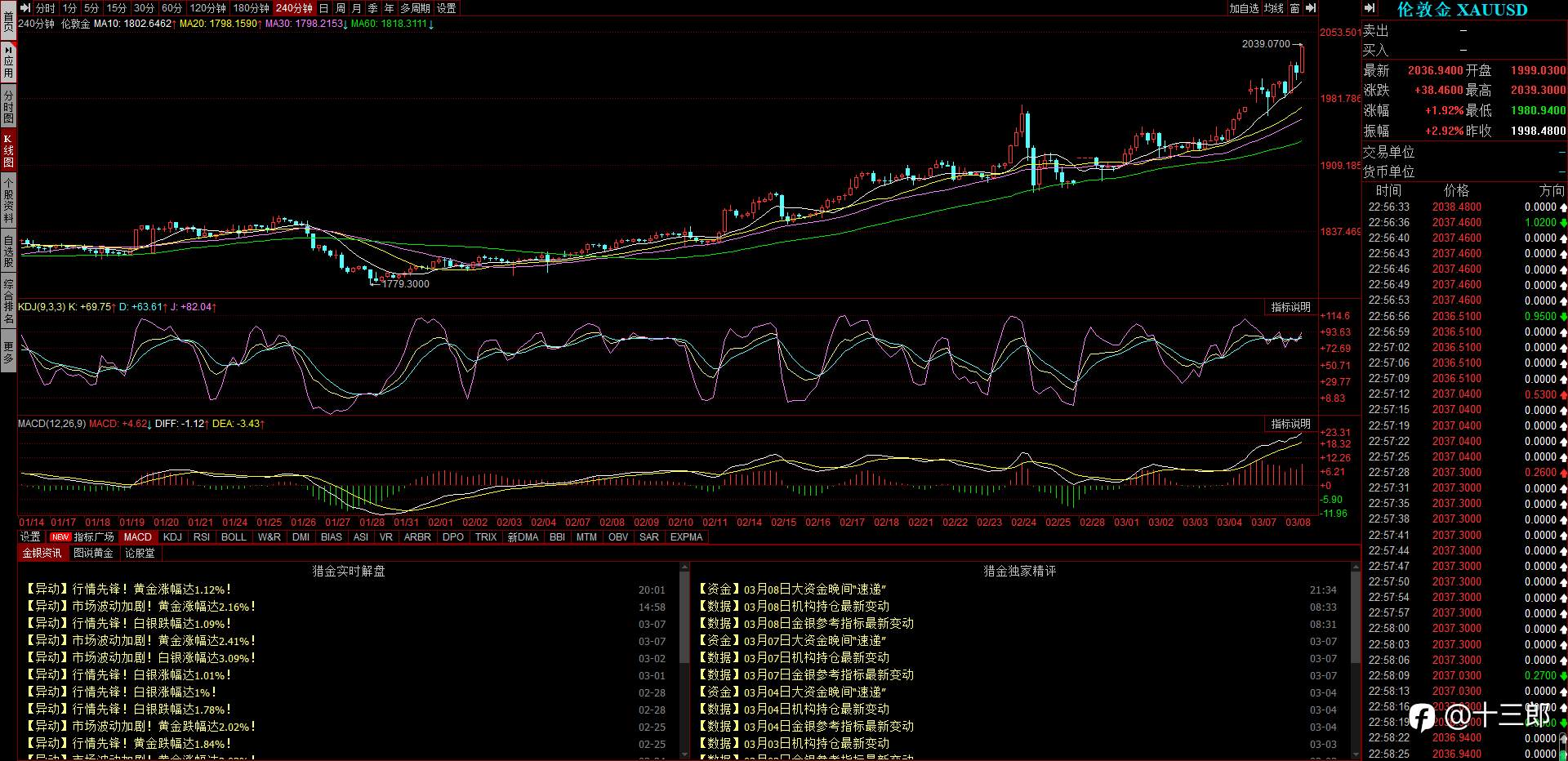Select ASI indicator tab
1568x761 pixels.
coord(361,537)
